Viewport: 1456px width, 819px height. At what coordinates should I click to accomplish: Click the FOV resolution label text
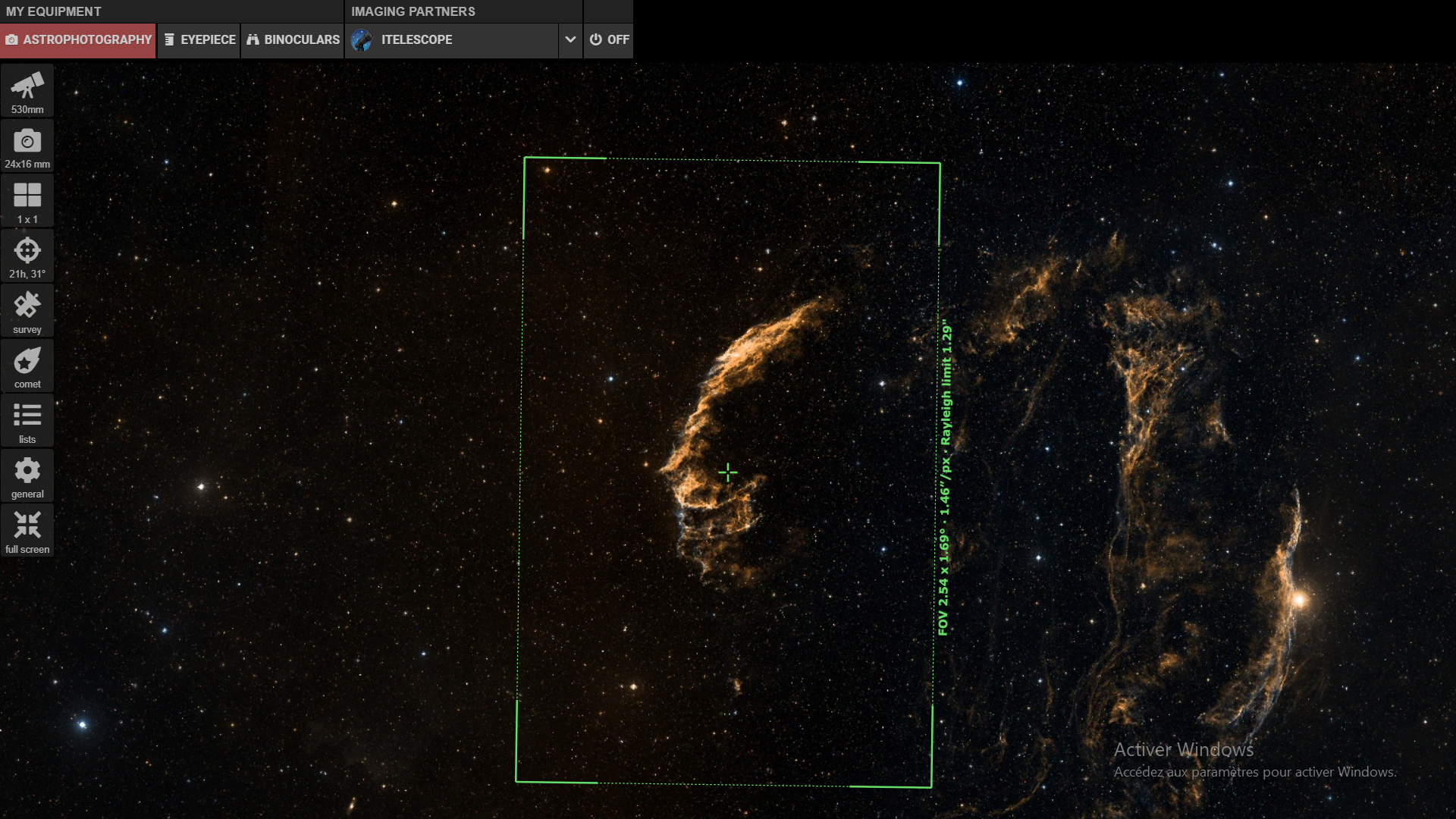click(x=944, y=478)
